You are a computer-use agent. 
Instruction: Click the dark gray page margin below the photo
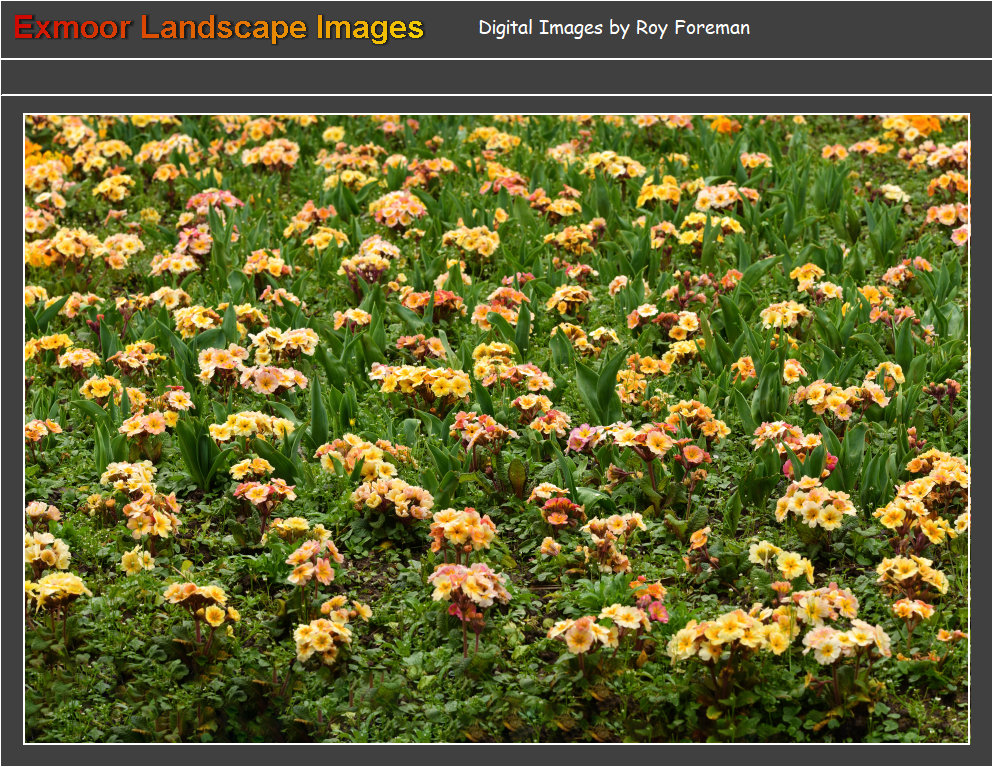point(496,756)
